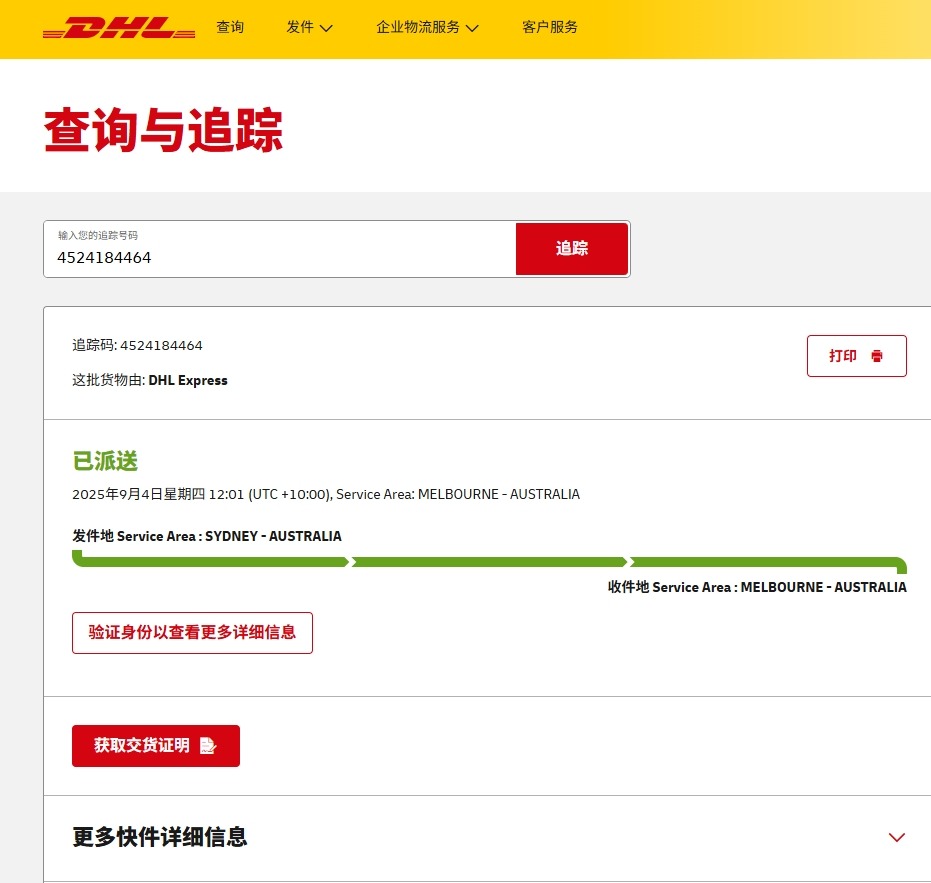Open the 查询 menu item
931x883 pixels.
[x=230, y=27]
